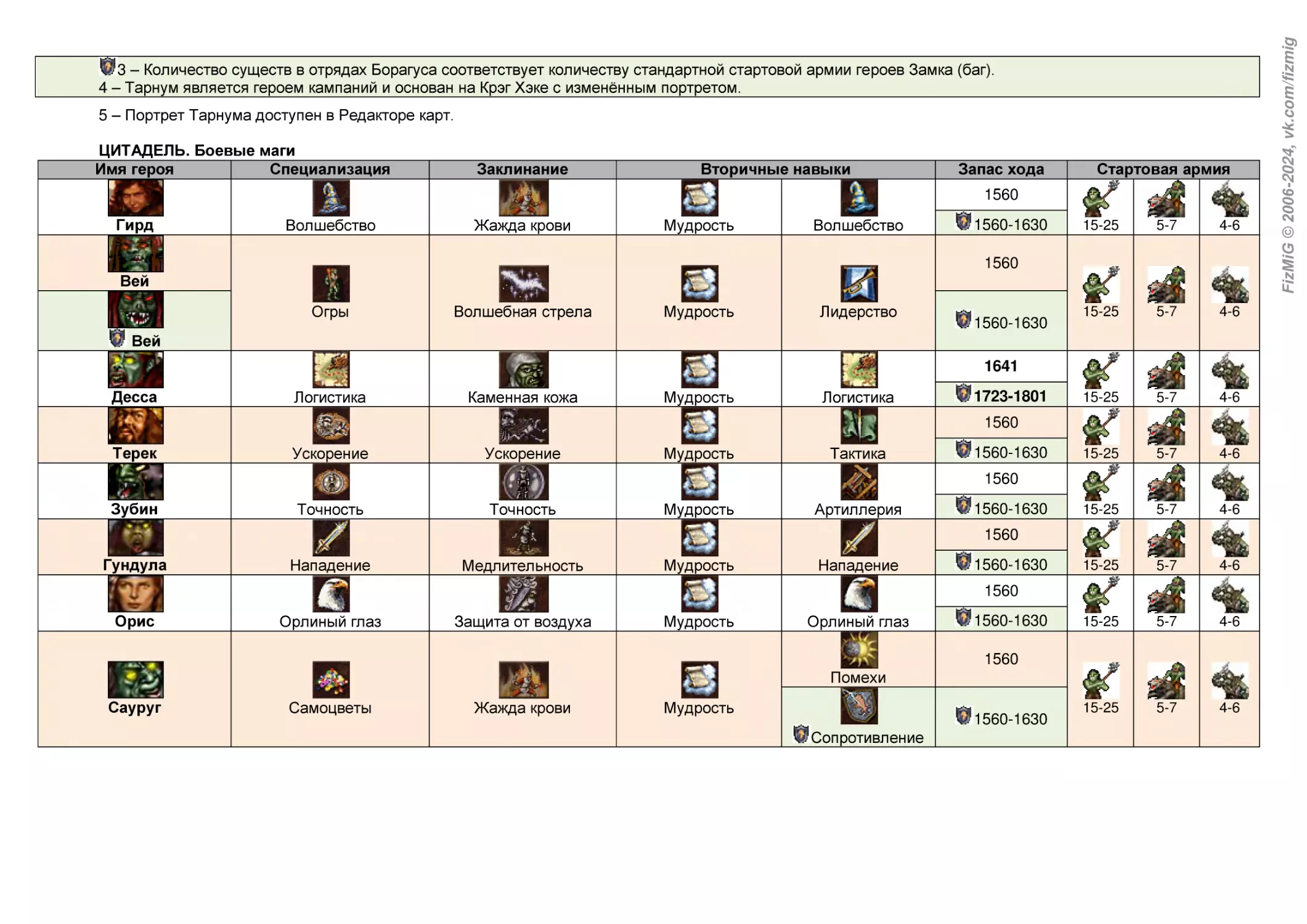1307x924 pixels.
Task: Click Гирд's secondary Волшебство skill icon
Action: [x=859, y=198]
